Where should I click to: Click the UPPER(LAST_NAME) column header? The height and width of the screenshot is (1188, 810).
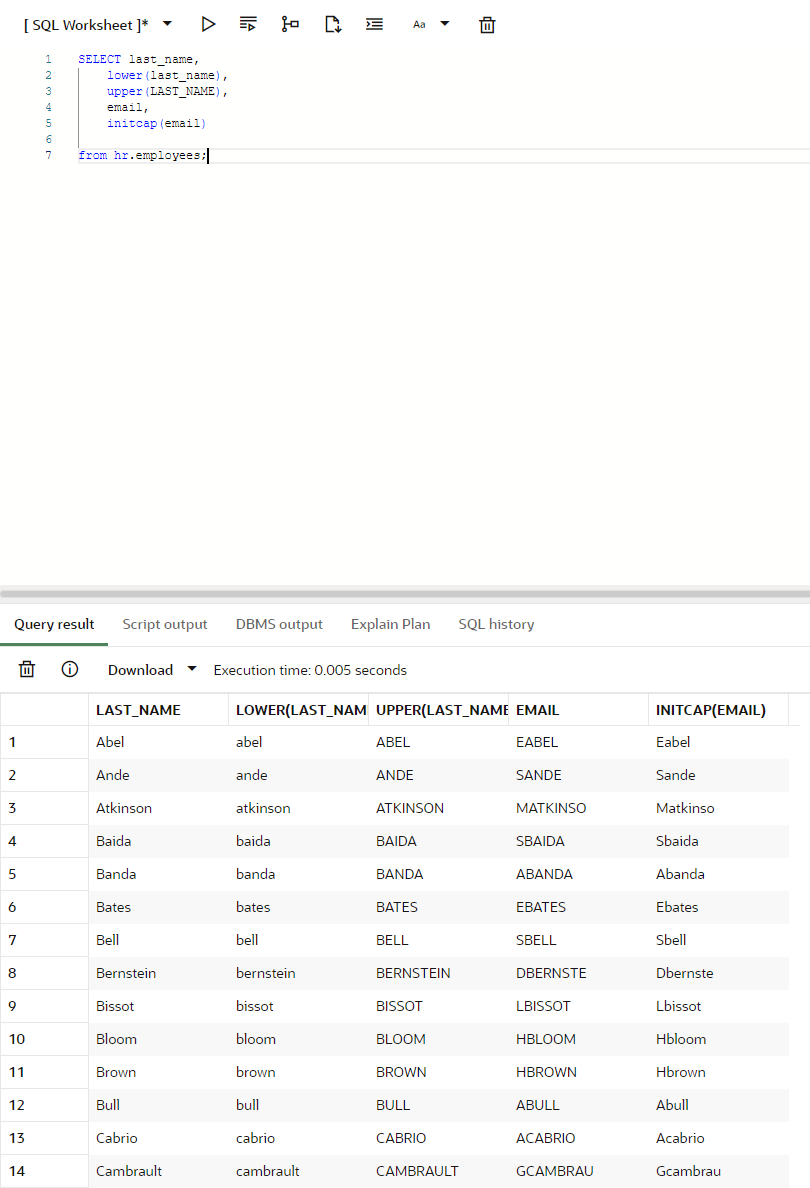(439, 710)
